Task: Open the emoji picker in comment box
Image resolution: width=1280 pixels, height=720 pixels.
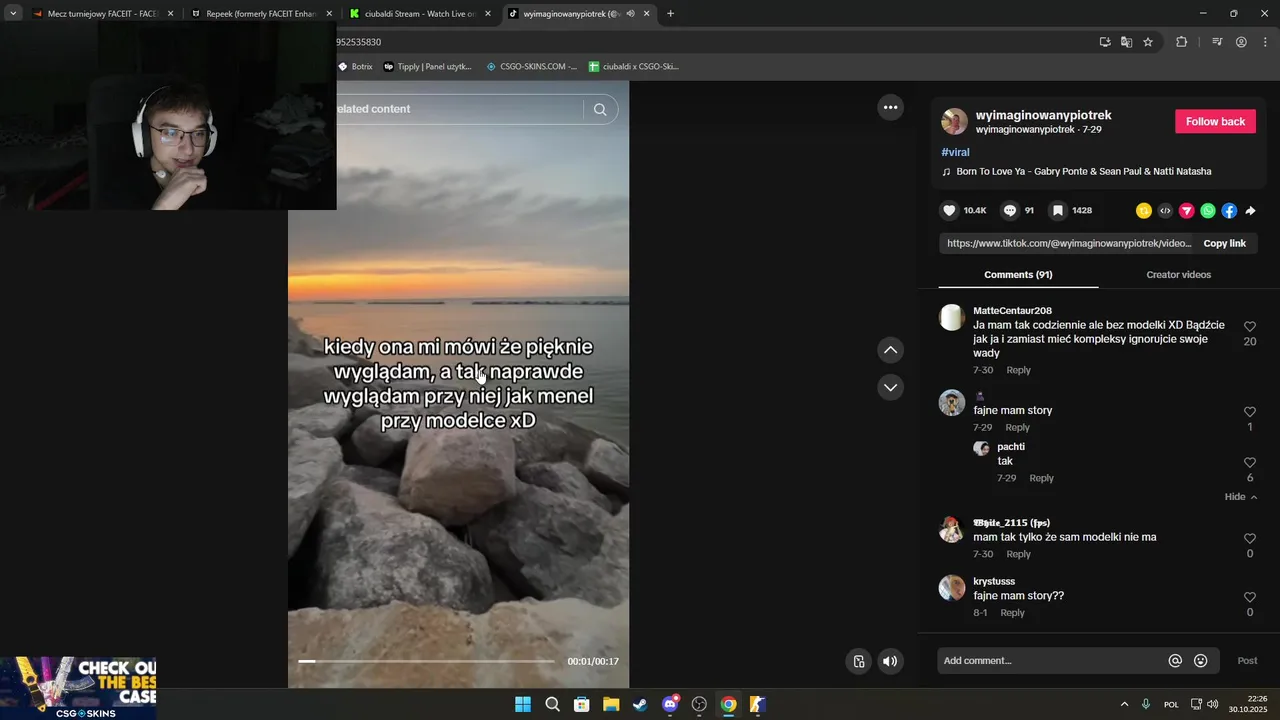Action: tap(1201, 661)
